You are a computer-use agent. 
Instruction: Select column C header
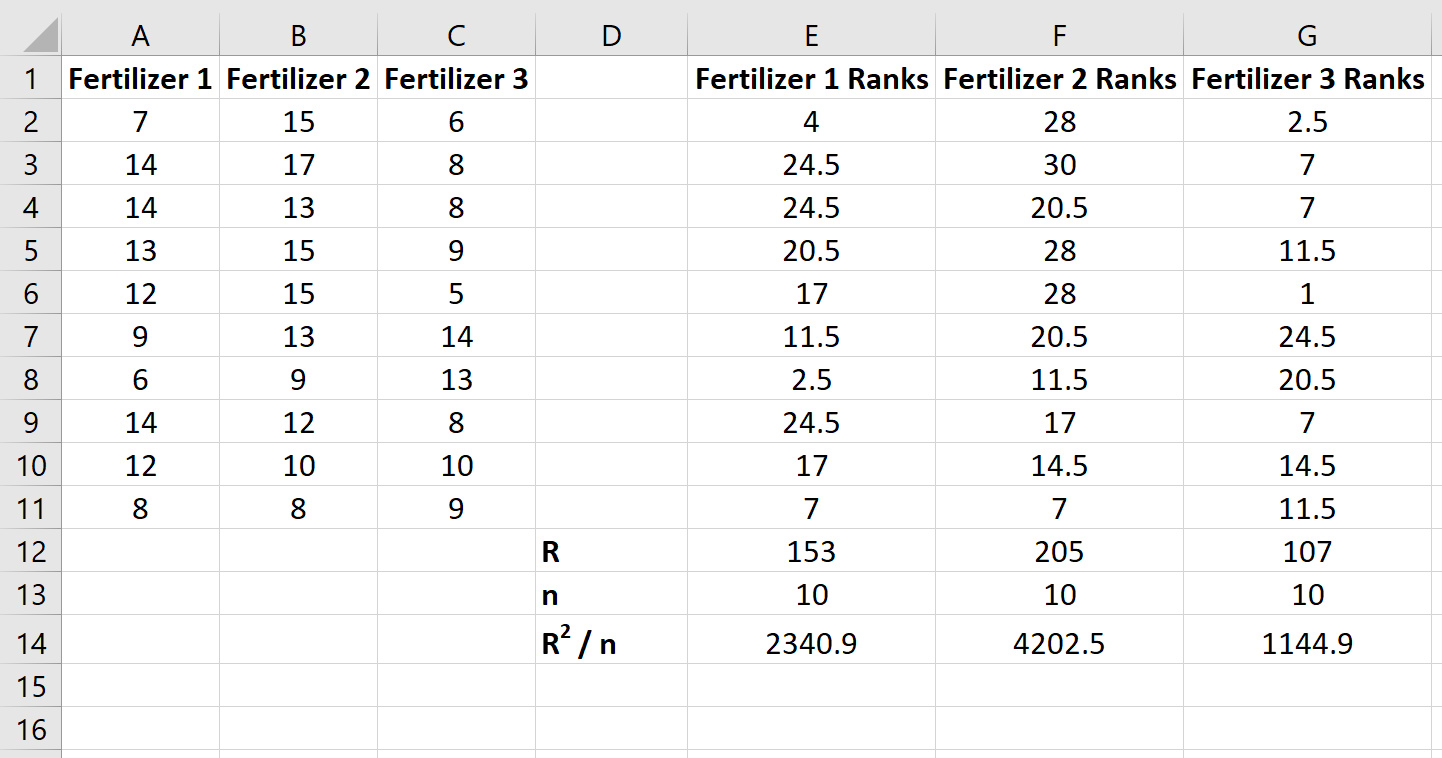pos(457,35)
